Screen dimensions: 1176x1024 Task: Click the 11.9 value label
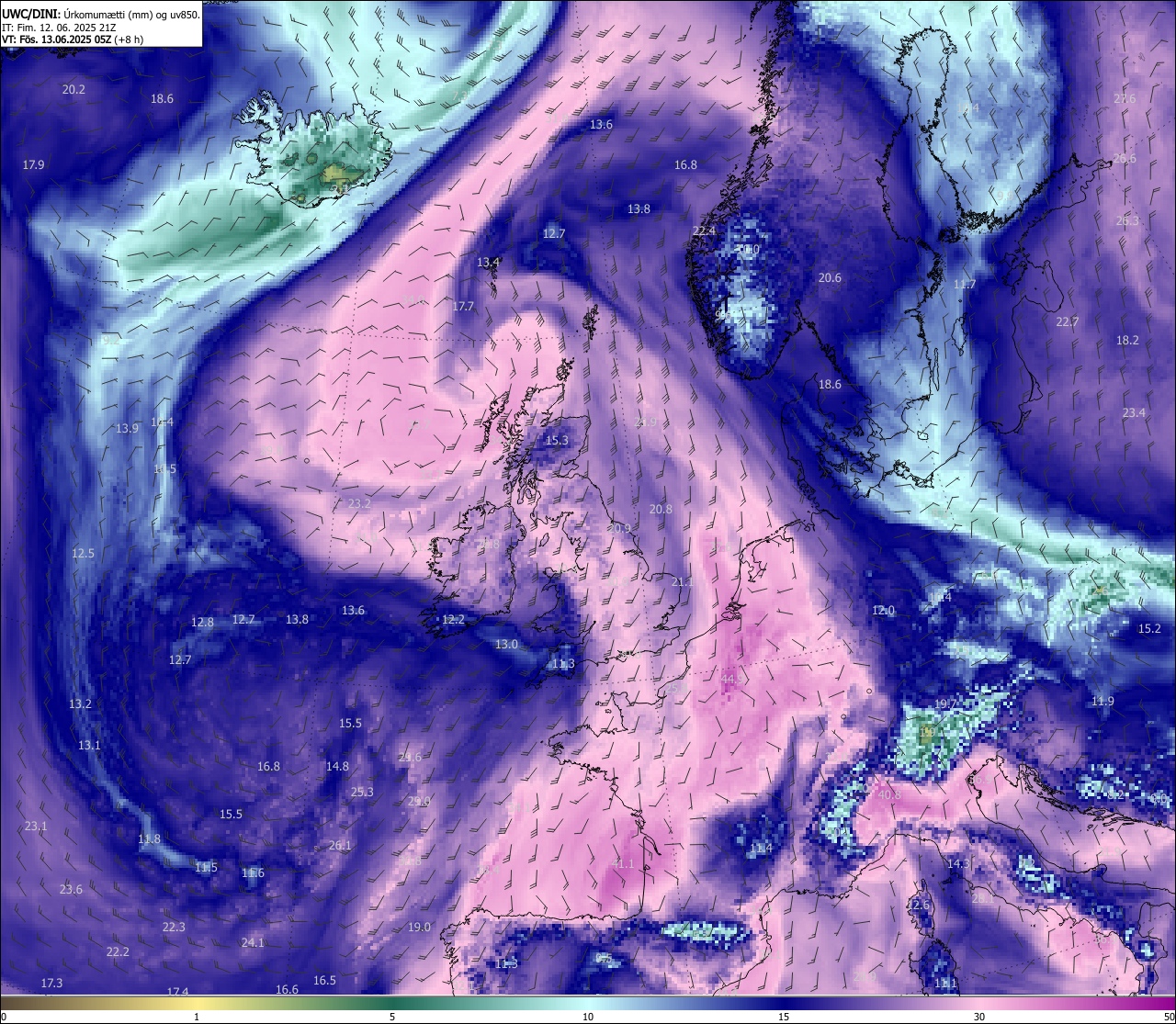coord(1102,701)
